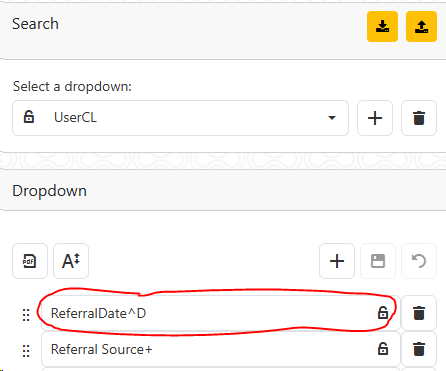Add a new dropdown item with plus
Viewport: 446px width, 371px height.
coord(337,261)
